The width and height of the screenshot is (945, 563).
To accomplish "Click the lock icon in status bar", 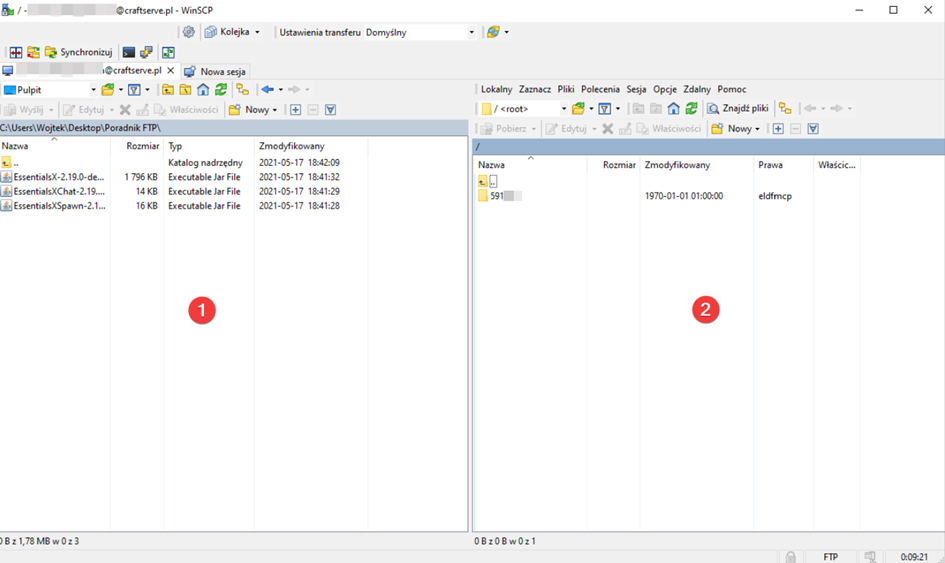I will coord(790,556).
